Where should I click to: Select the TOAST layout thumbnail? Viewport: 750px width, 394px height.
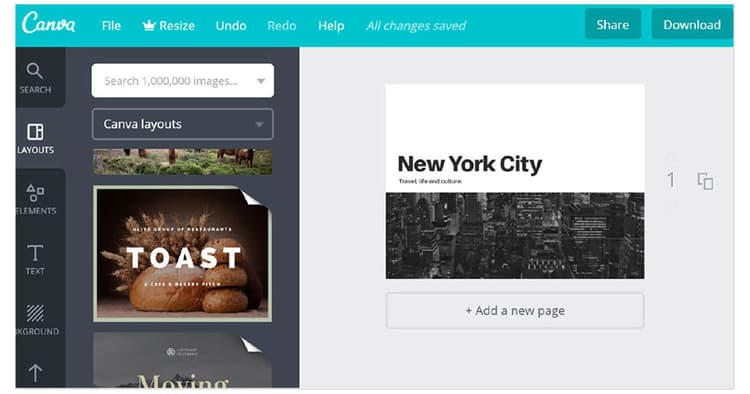(183, 254)
